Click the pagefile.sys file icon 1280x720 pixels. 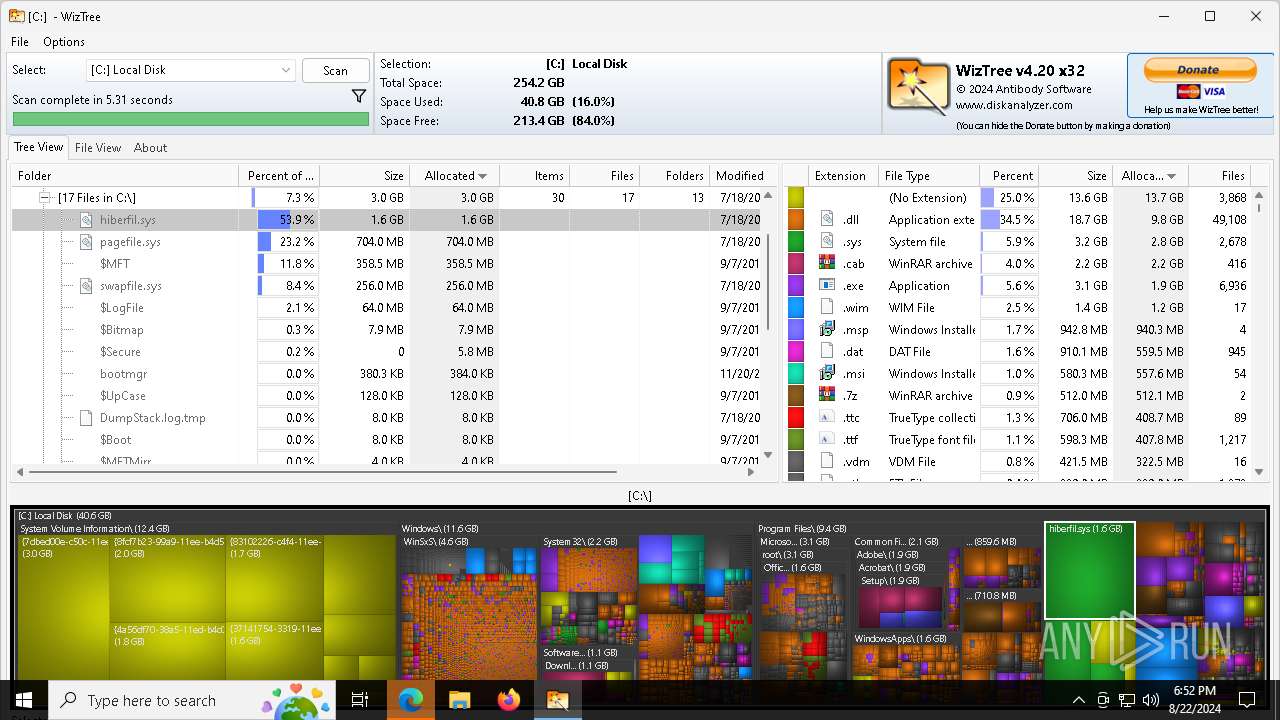click(x=86, y=242)
